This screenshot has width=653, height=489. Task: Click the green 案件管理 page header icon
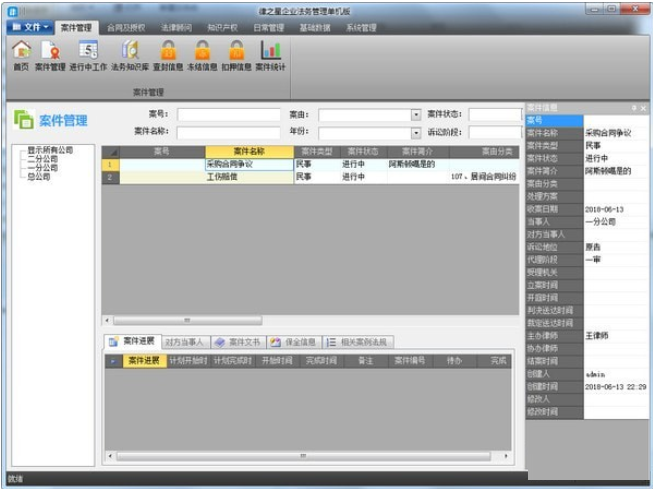click(x=24, y=120)
